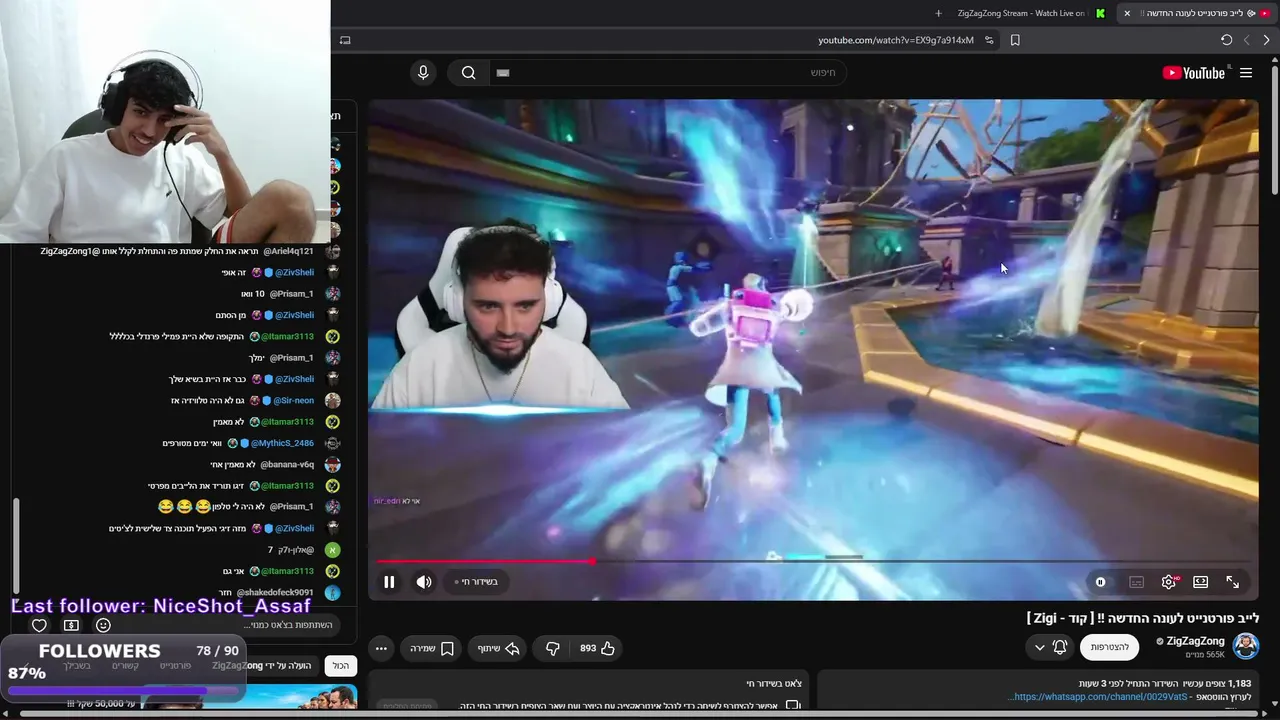Image resolution: width=1280 pixels, height=720 pixels.
Task: Open notification bell dropdown for channel
Action: (1050, 647)
